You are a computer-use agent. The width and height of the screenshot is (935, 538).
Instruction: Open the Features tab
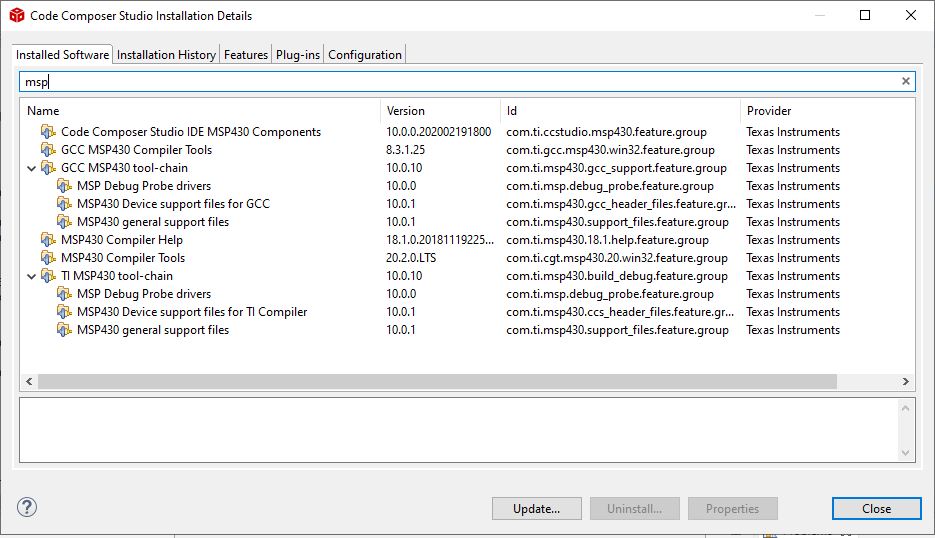point(246,55)
